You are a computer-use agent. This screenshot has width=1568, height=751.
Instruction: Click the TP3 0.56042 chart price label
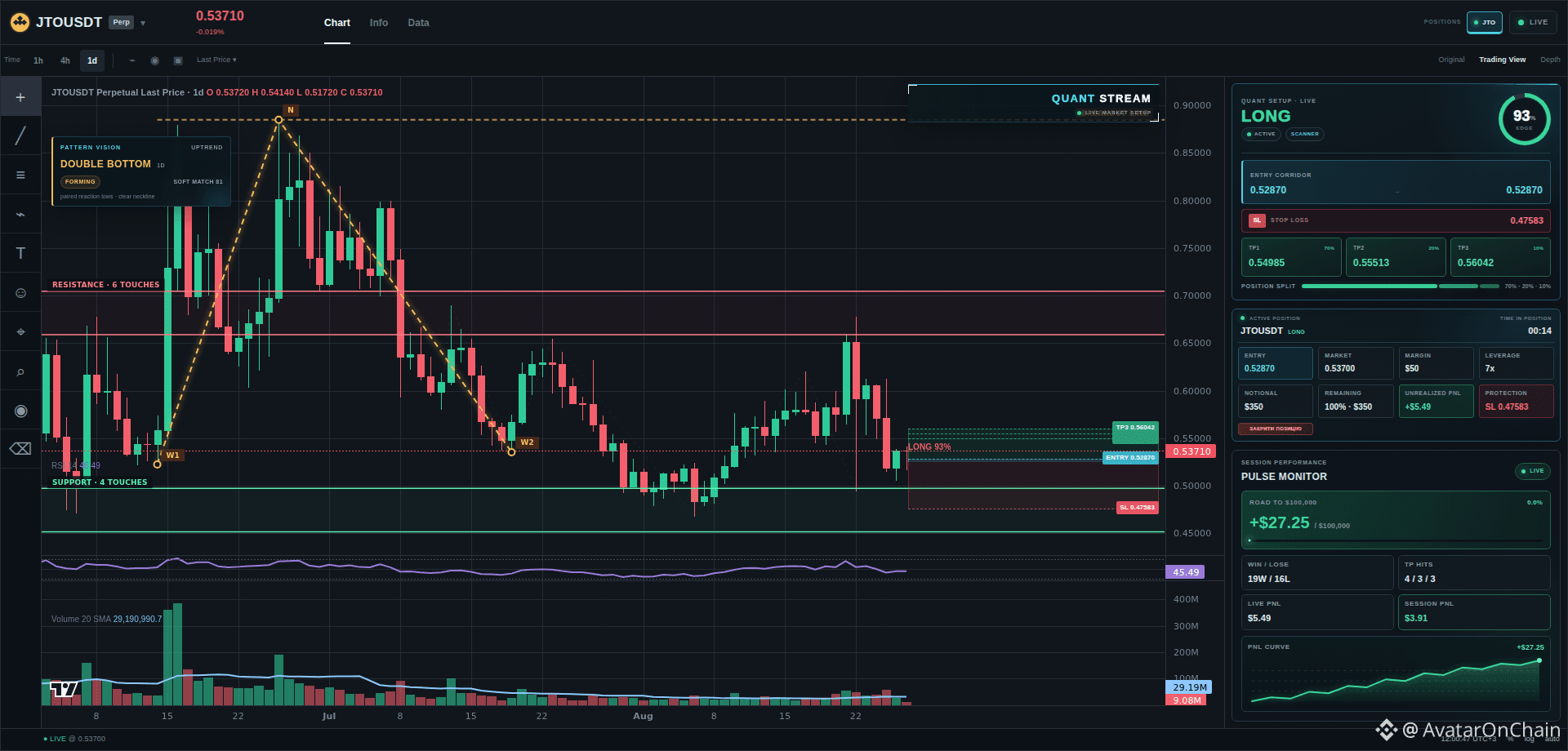pos(1135,428)
